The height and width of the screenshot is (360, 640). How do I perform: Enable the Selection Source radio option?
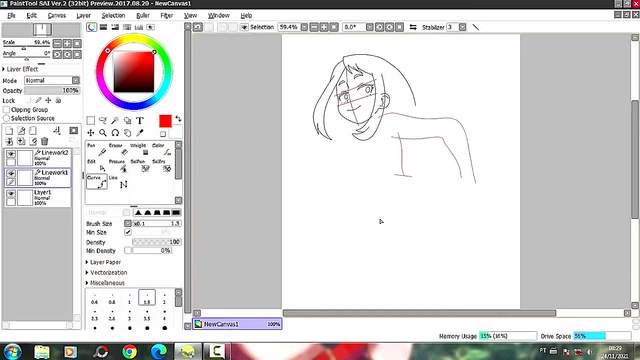click(7, 118)
